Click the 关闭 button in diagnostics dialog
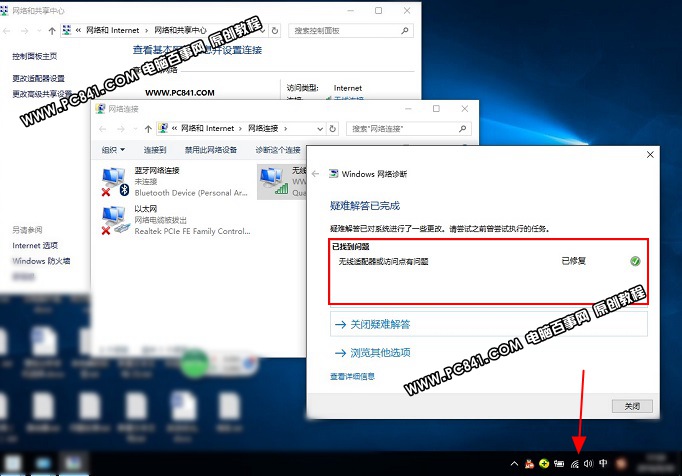The height and width of the screenshot is (476, 682). (632, 406)
